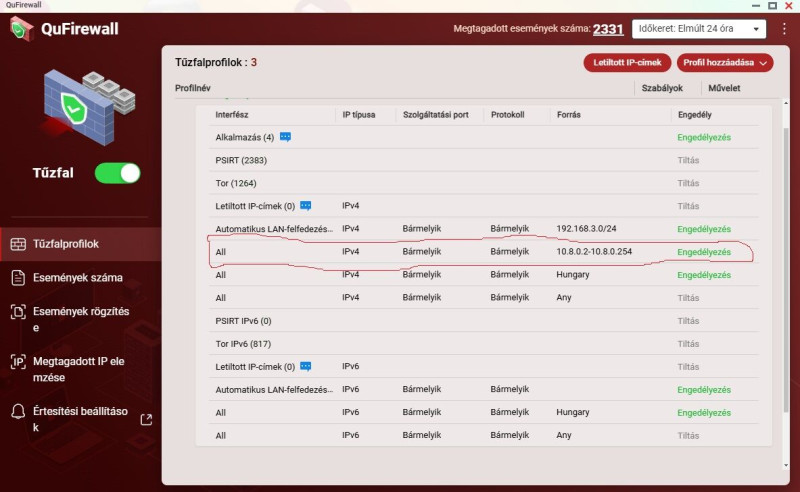Viewport: 800px width, 492px height.
Task: Click the notification bell icon
Action: click(x=18, y=411)
